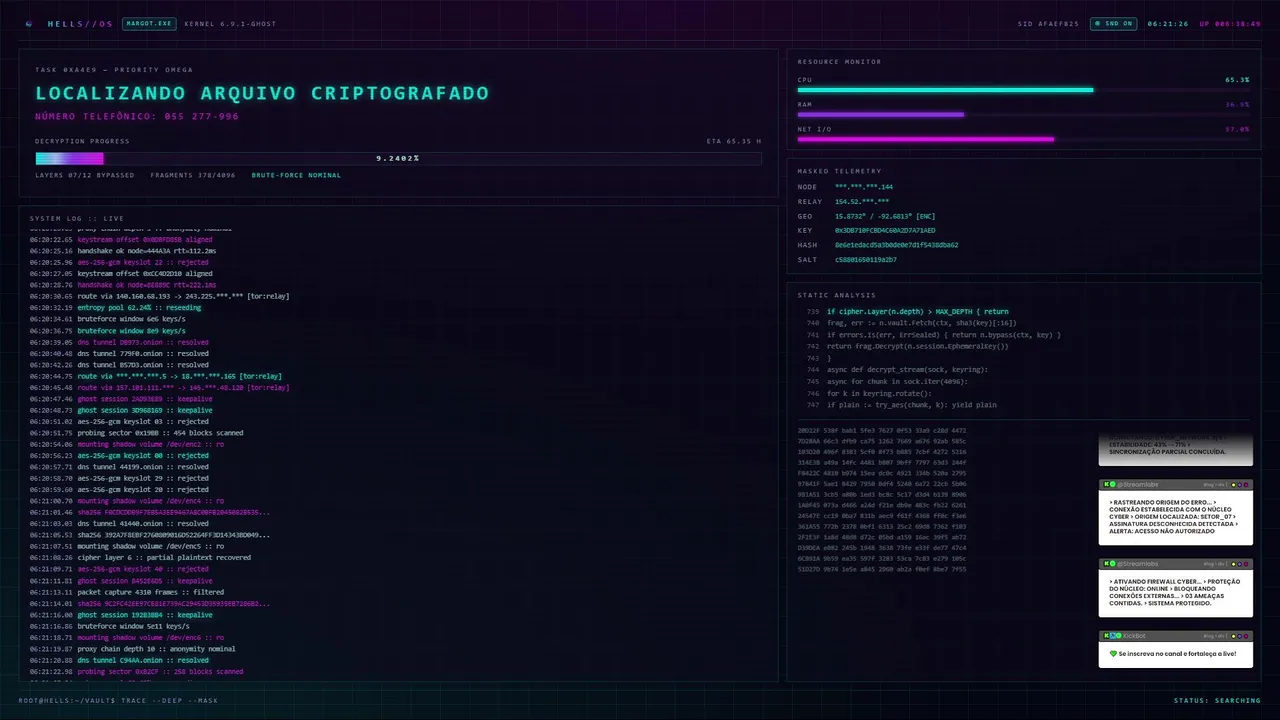Click the MARGOT.EXE badge in top bar

click(x=149, y=23)
